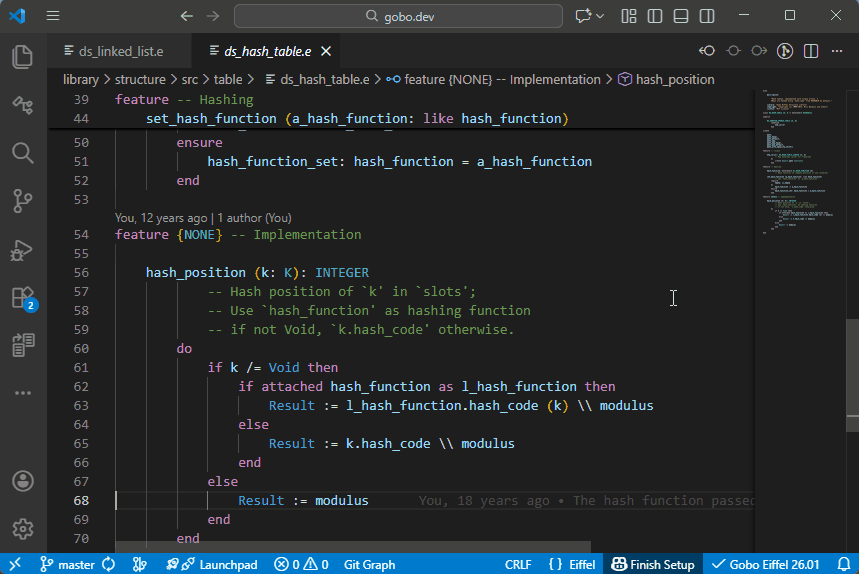Viewport: 859px width, 574px height.
Task: Split the editor to the right
Action: pyautogui.click(x=811, y=51)
